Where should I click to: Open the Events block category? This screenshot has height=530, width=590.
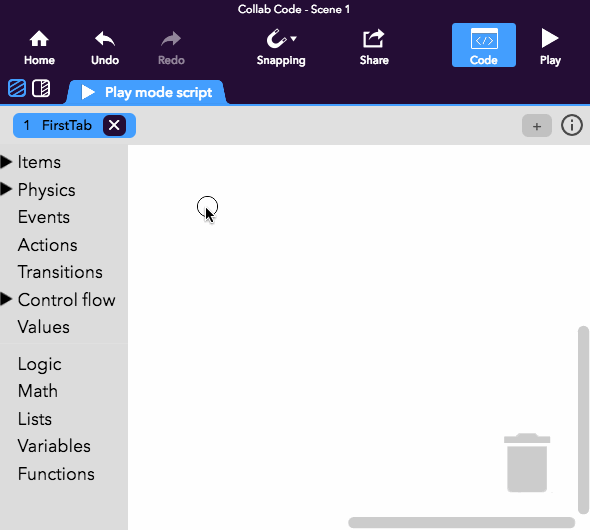(44, 217)
